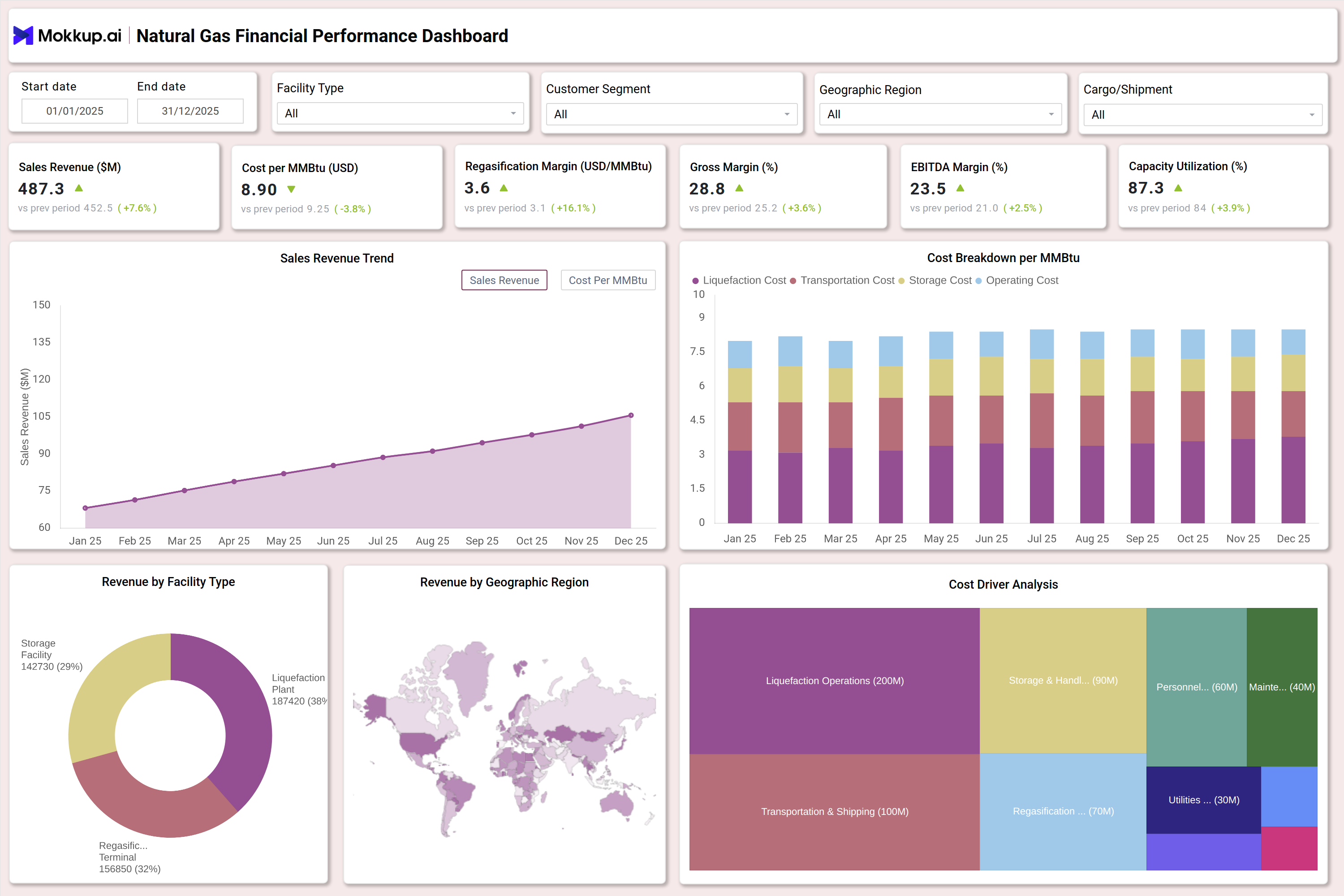Click up arrow next to Regasification Margin 3.6
Image resolution: width=1344 pixels, height=896 pixels.
coord(504,188)
